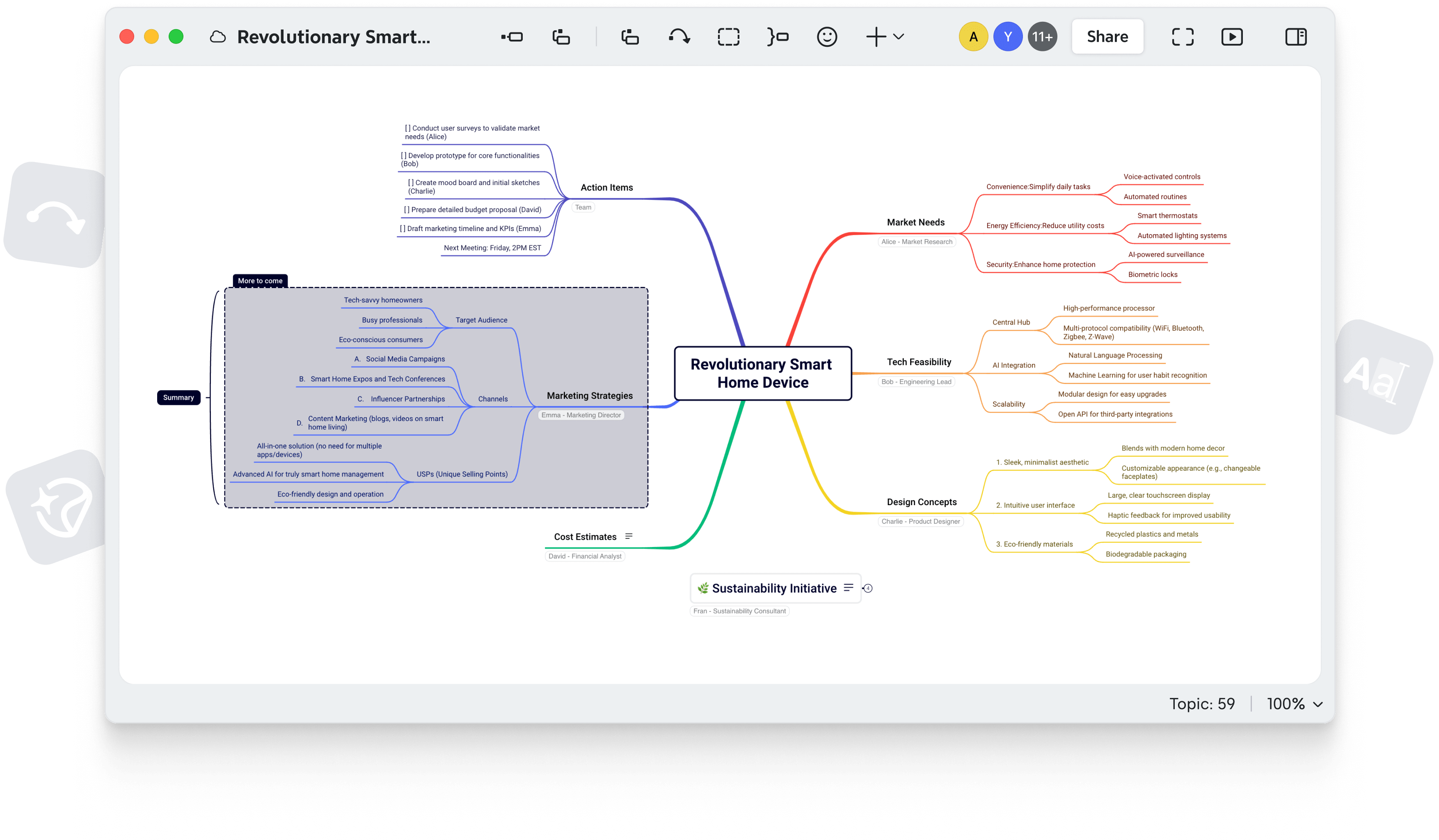Image resolution: width=1439 pixels, height=840 pixels.
Task: Draw a boundary around selected topics
Action: click(x=729, y=36)
